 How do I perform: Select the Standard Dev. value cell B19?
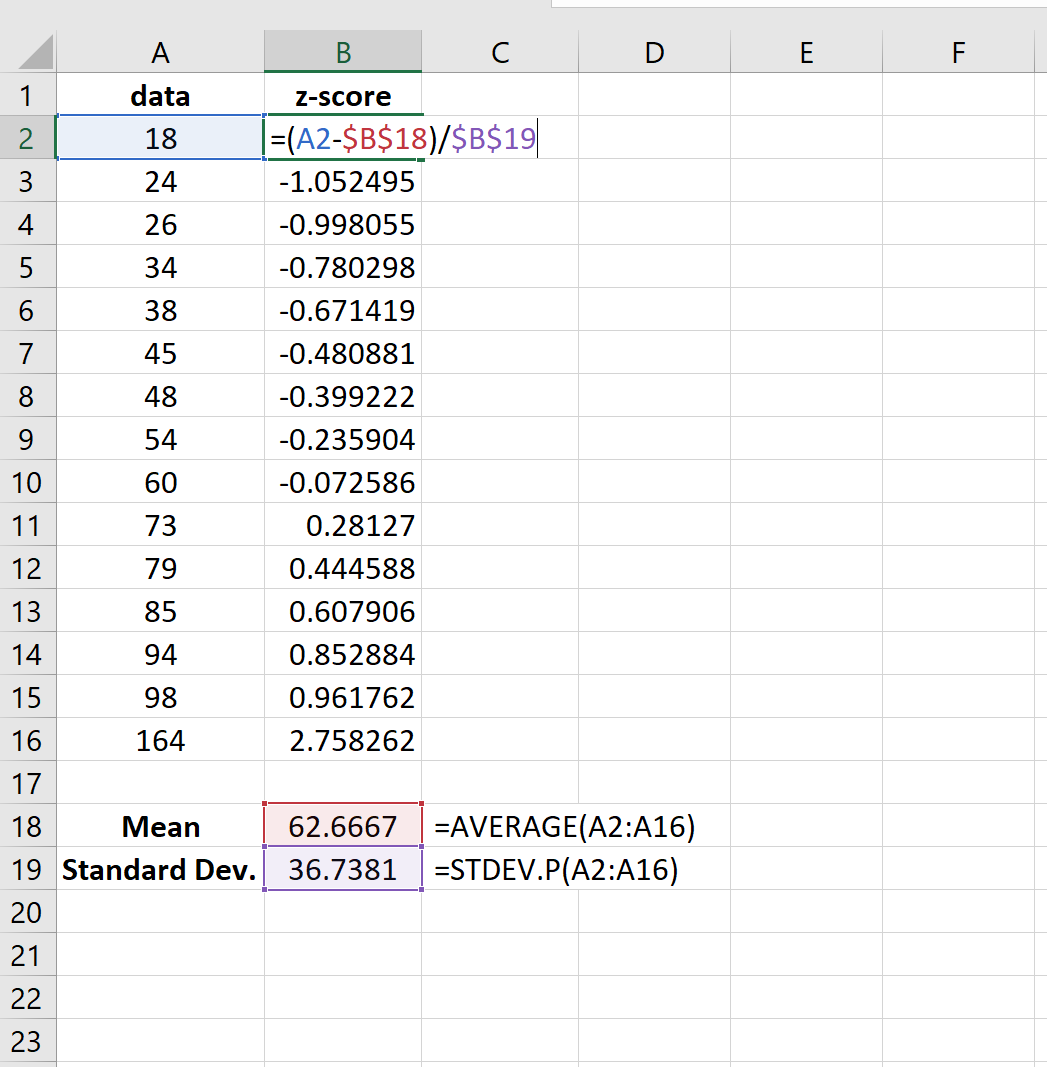click(343, 870)
